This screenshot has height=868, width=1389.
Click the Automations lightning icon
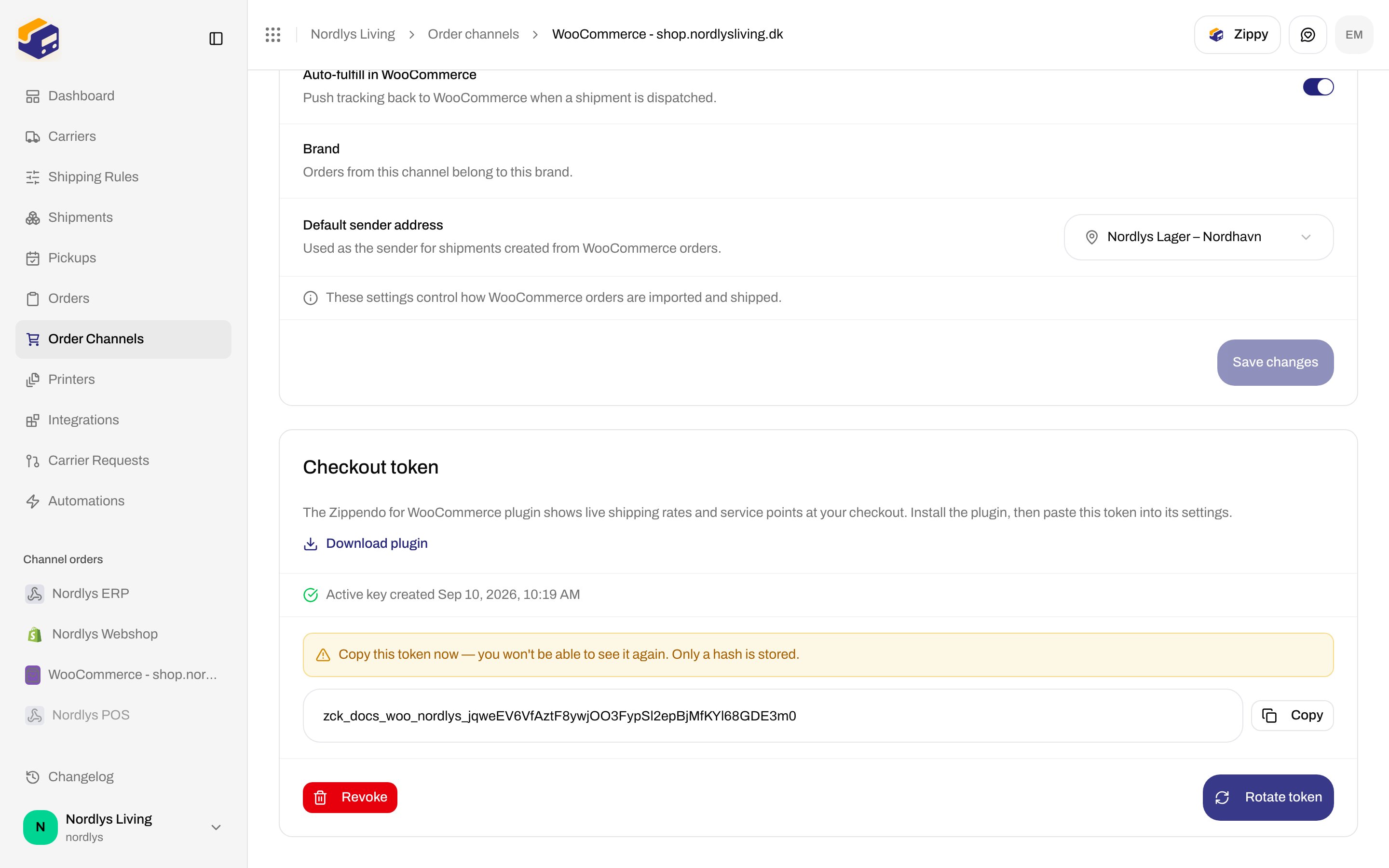point(33,501)
